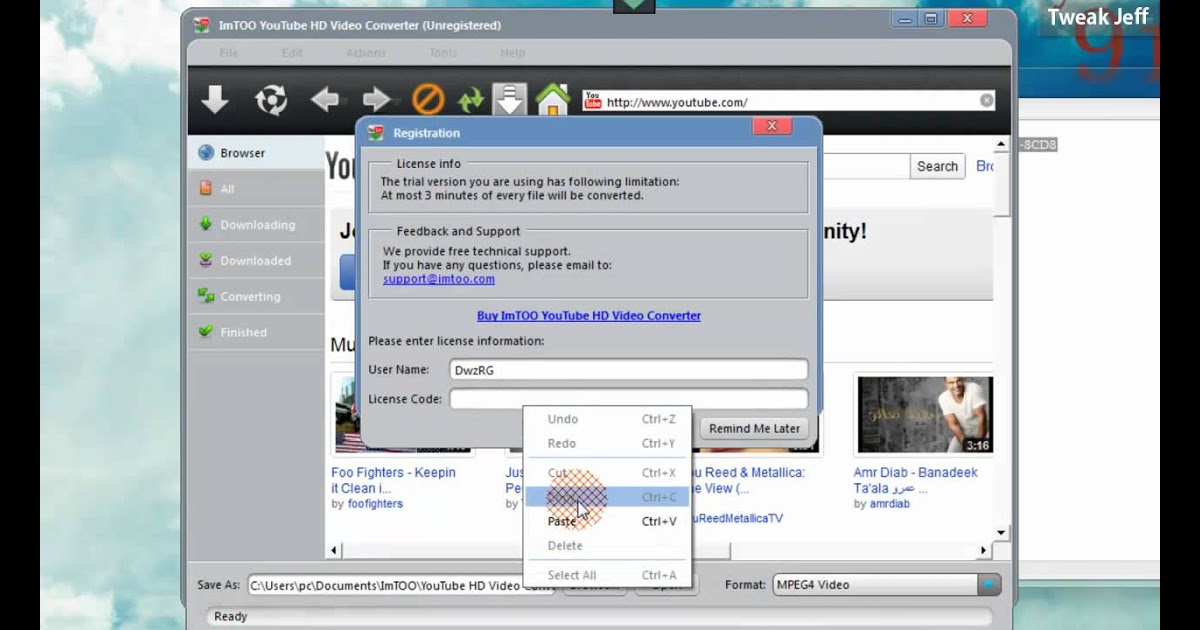Click the save-page download box icon
The height and width of the screenshot is (630, 1200).
510,100
